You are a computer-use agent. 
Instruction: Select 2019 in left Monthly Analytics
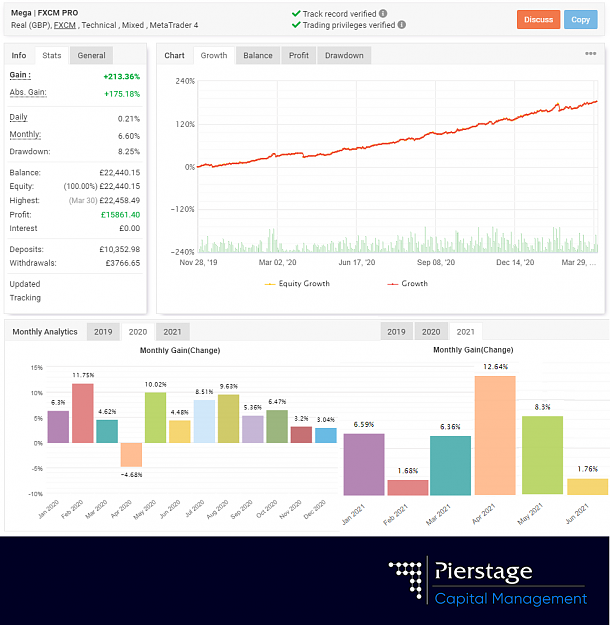103,332
